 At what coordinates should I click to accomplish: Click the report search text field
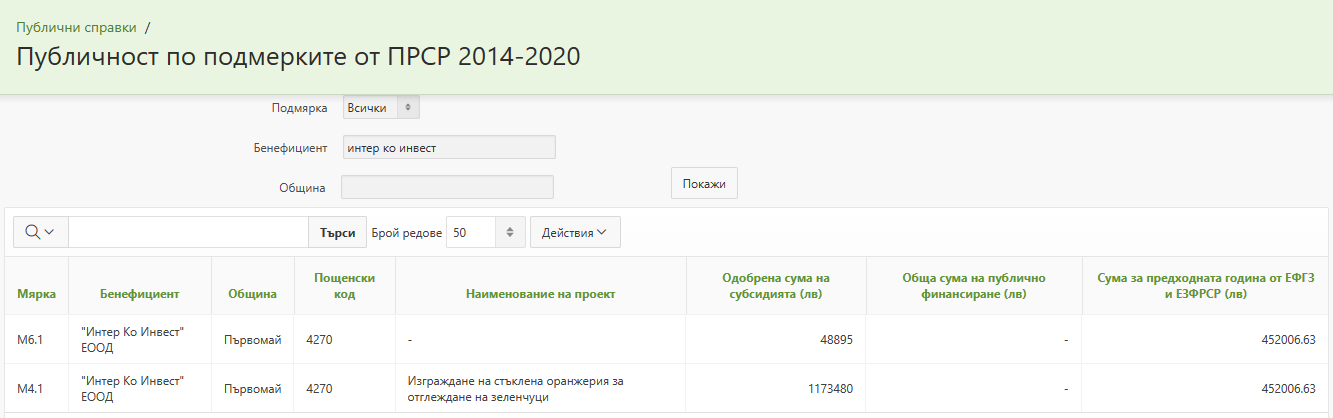[188, 232]
